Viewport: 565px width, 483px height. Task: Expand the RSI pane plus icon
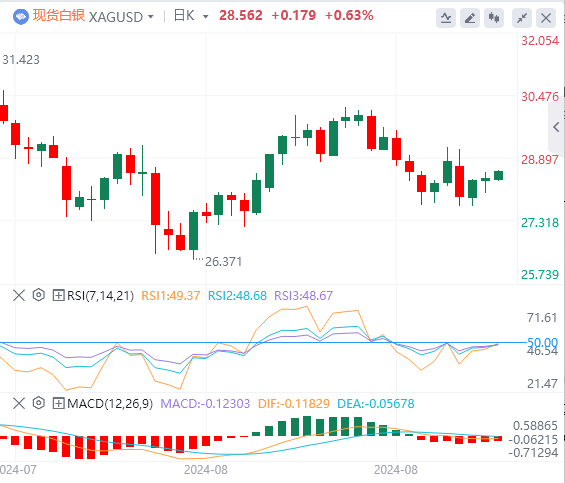click(x=58, y=296)
